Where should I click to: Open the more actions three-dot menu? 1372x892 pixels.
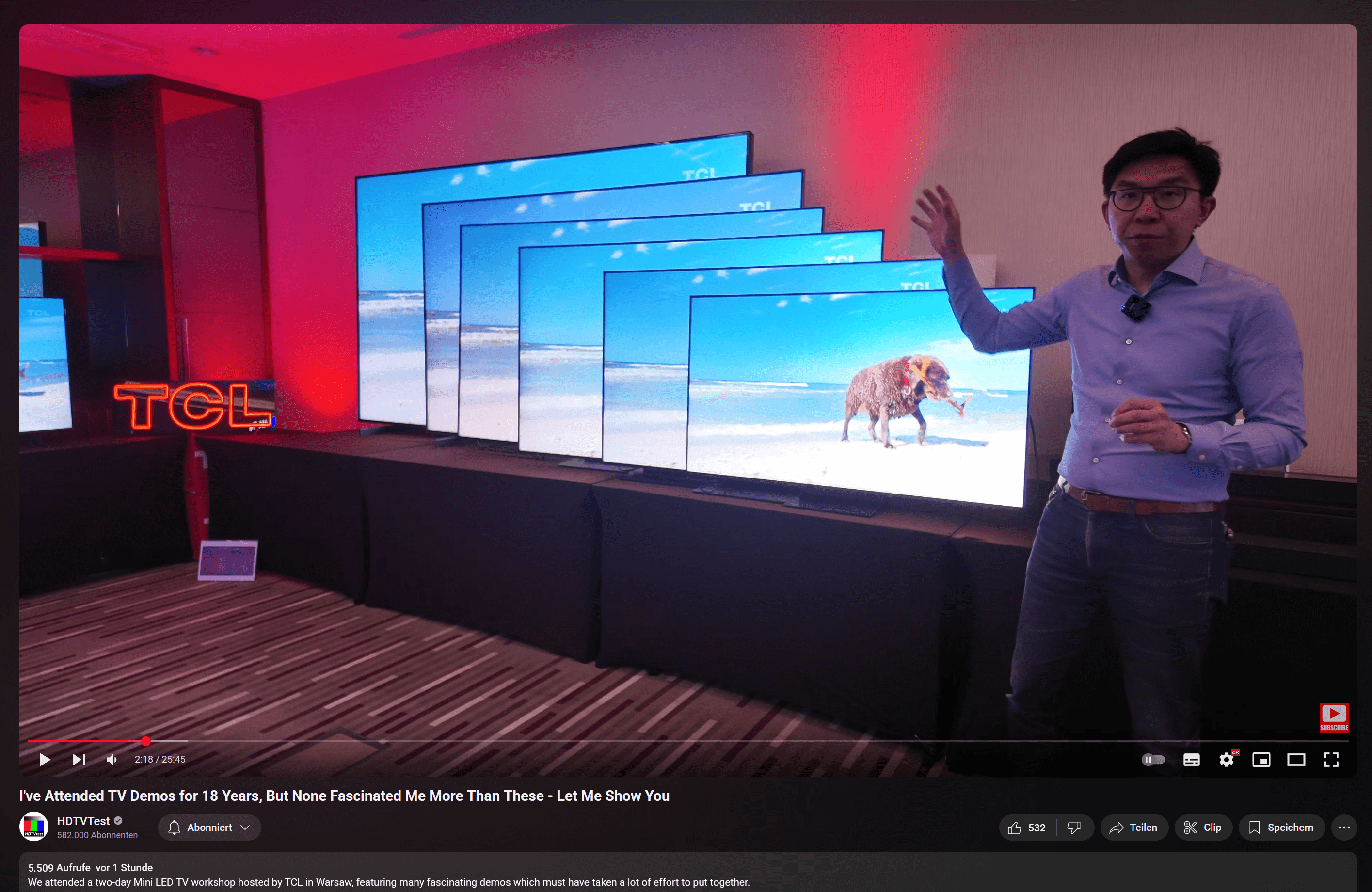click(x=1344, y=828)
